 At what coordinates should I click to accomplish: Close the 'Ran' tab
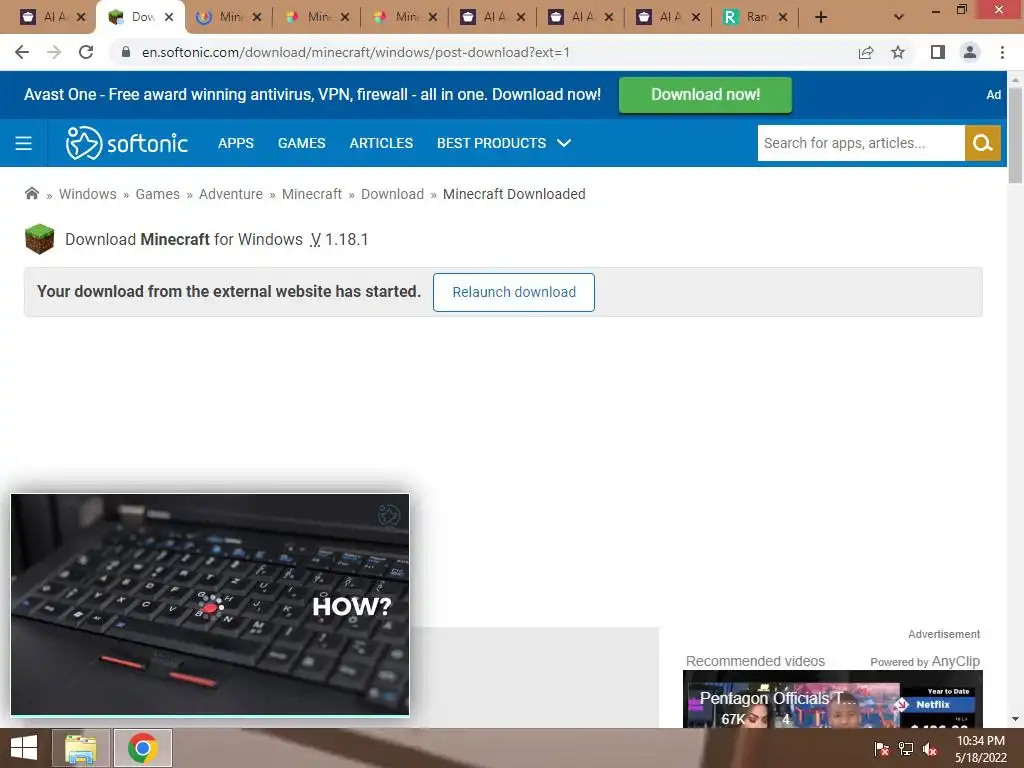(783, 17)
